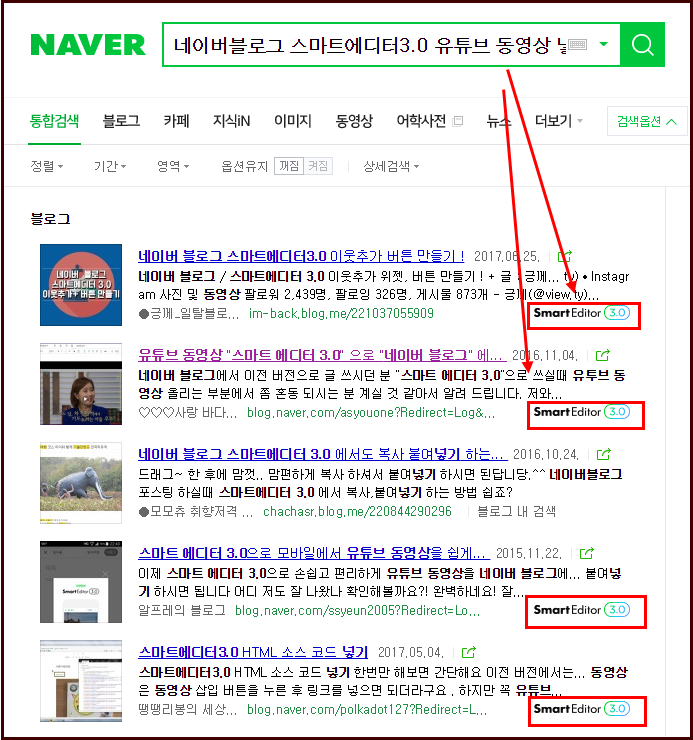Collapse the 검색옵션 panel
Viewport: 693px width, 740px height.
click(647, 121)
